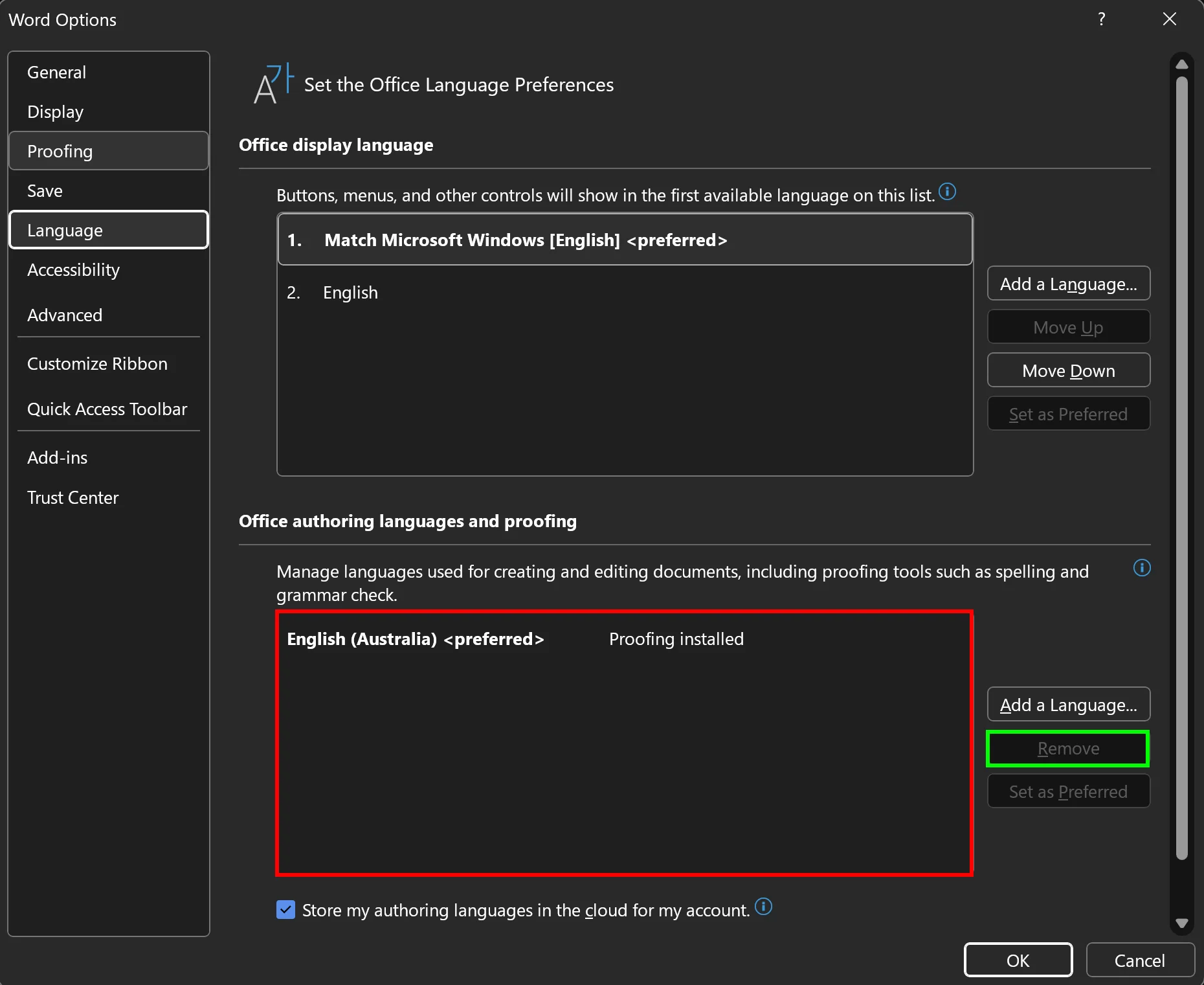Image resolution: width=1204 pixels, height=985 pixels.
Task: Open the General options category
Action: [x=109, y=73]
